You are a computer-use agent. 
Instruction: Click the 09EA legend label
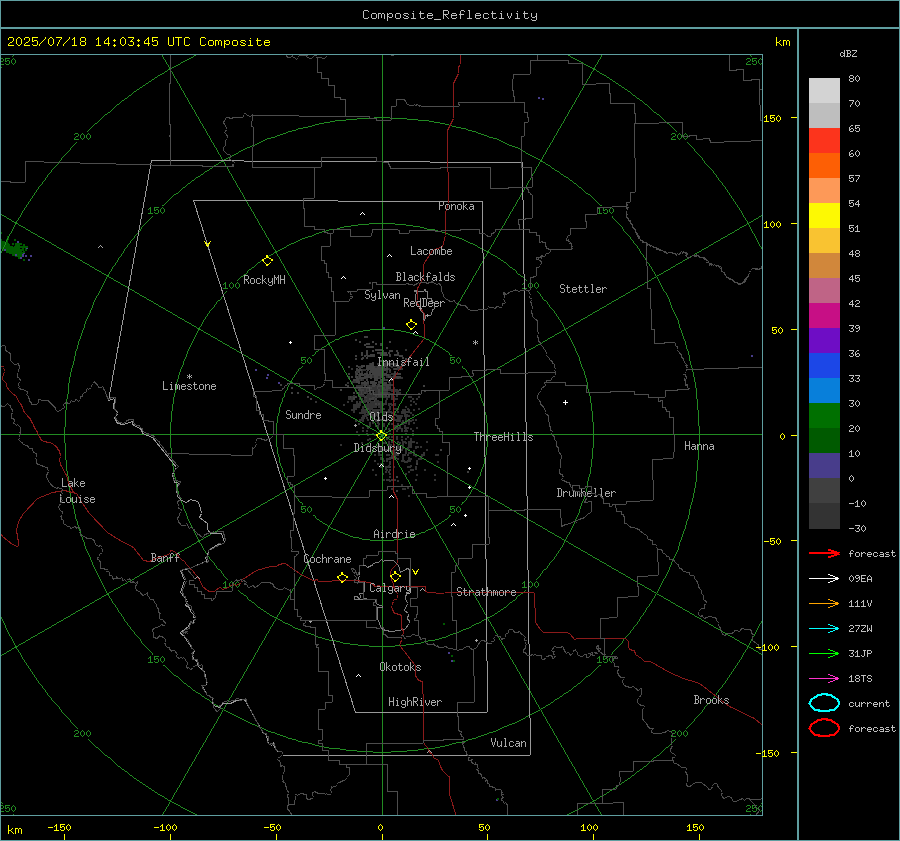click(x=860, y=579)
